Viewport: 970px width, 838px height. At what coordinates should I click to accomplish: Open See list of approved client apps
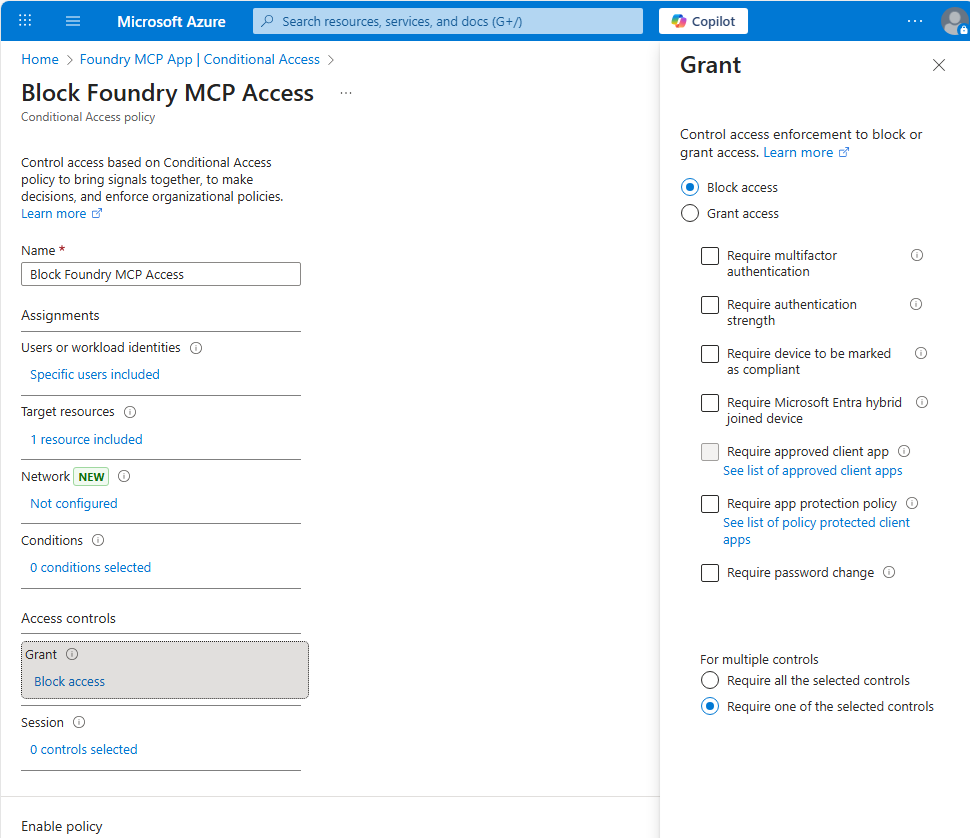click(x=812, y=470)
